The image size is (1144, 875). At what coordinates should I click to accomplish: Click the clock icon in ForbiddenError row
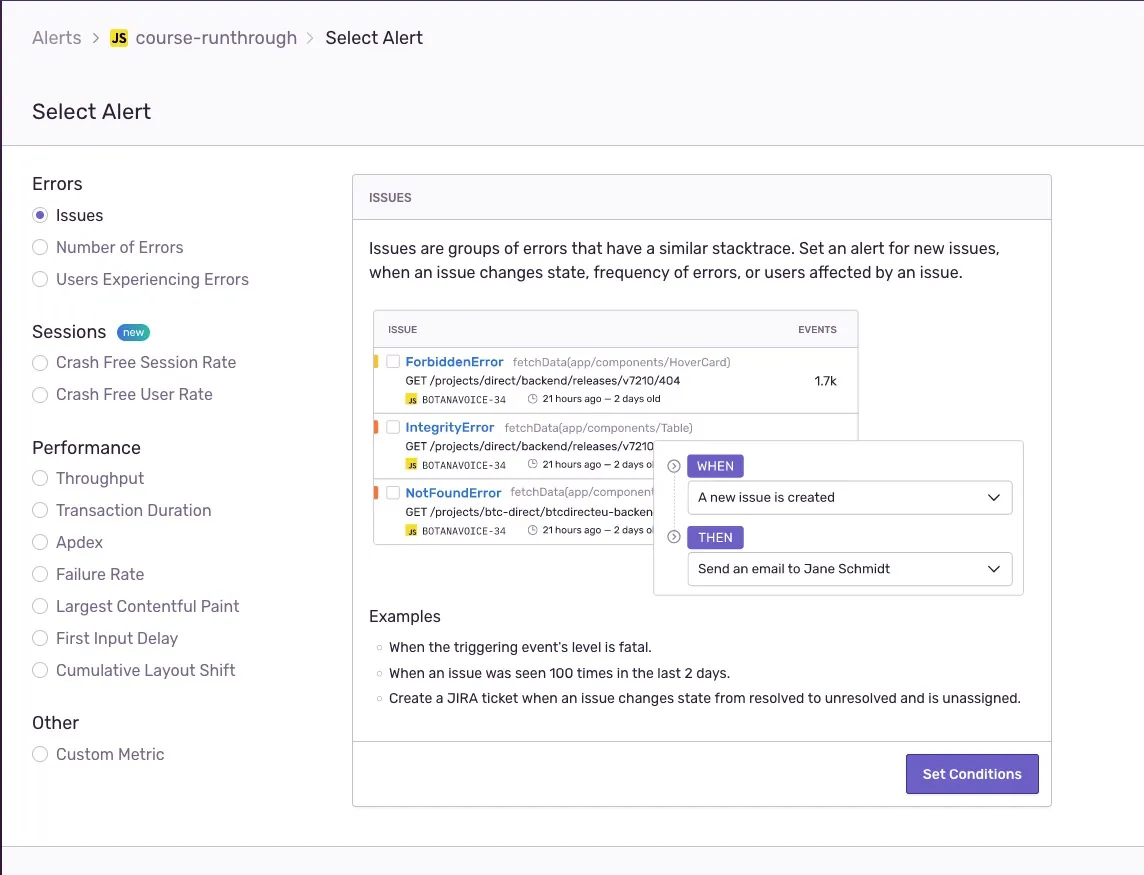click(x=533, y=398)
